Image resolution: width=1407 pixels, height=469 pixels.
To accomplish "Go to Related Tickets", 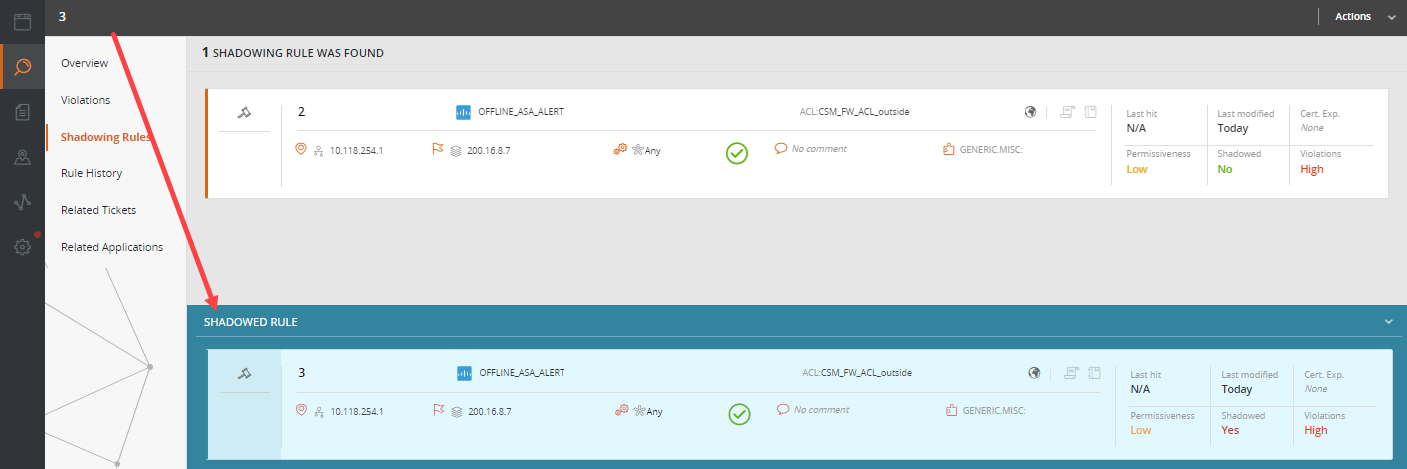I will click(x=98, y=210).
